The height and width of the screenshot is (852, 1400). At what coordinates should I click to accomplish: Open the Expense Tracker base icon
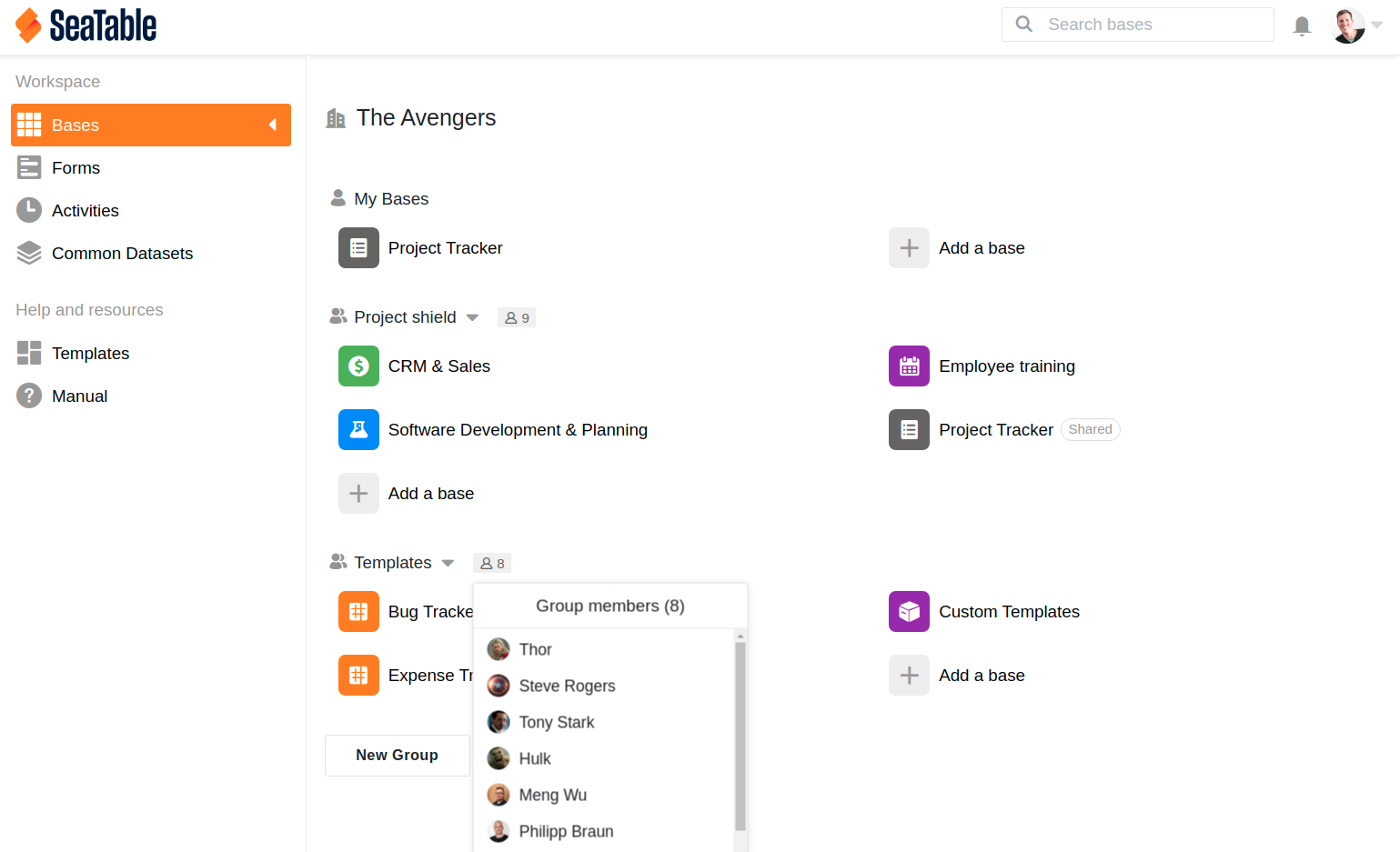click(x=358, y=675)
